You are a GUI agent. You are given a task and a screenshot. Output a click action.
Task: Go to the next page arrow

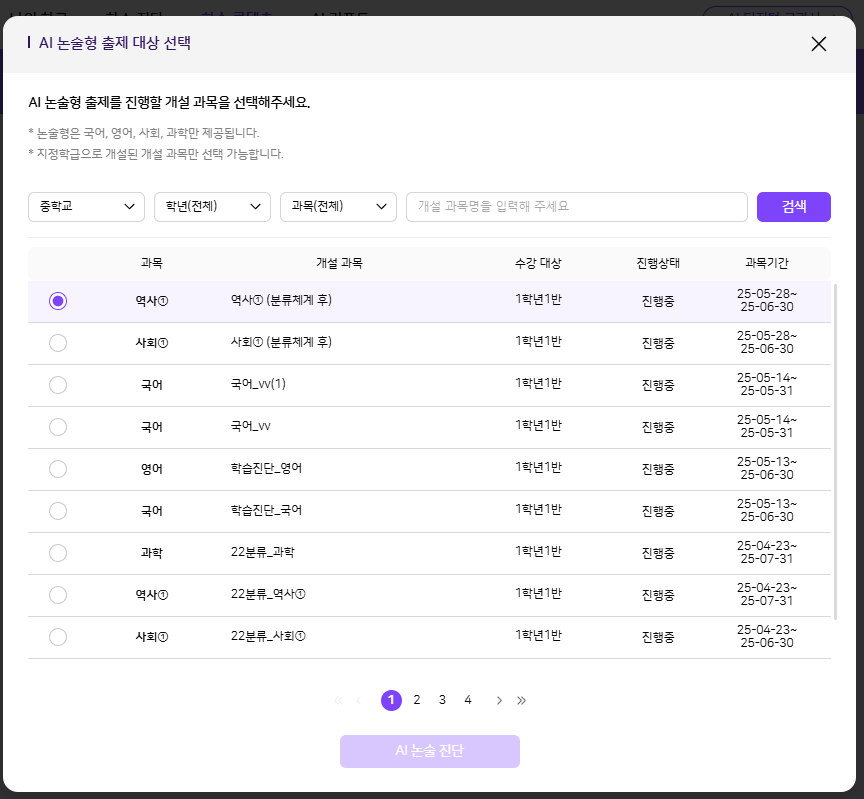point(499,700)
